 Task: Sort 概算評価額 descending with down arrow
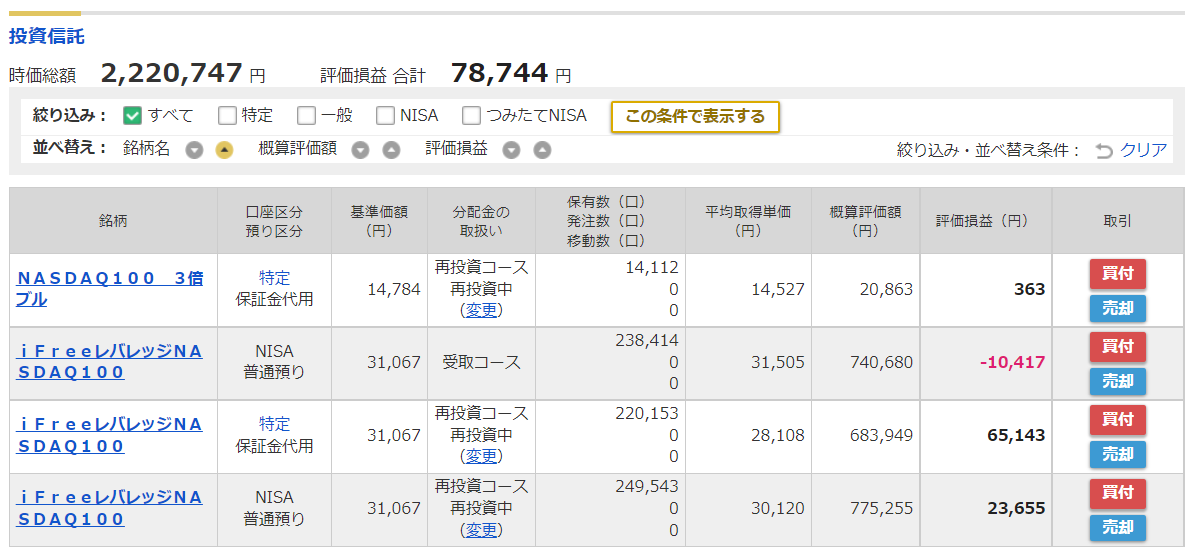[x=360, y=151]
